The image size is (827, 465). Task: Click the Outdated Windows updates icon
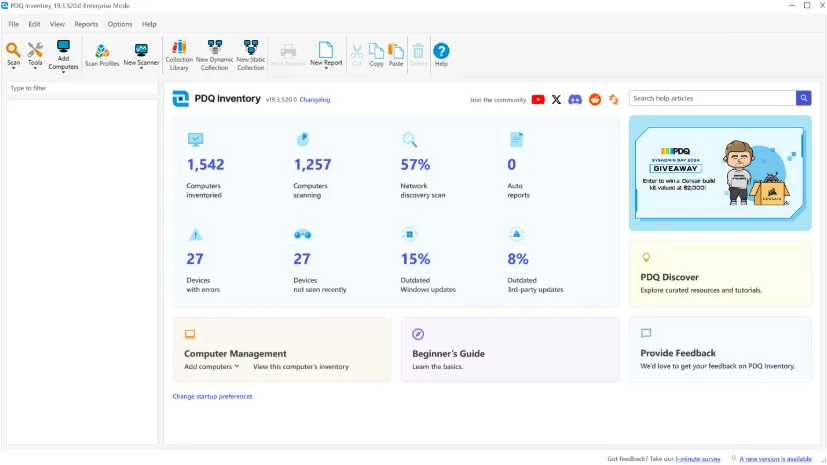click(409, 234)
